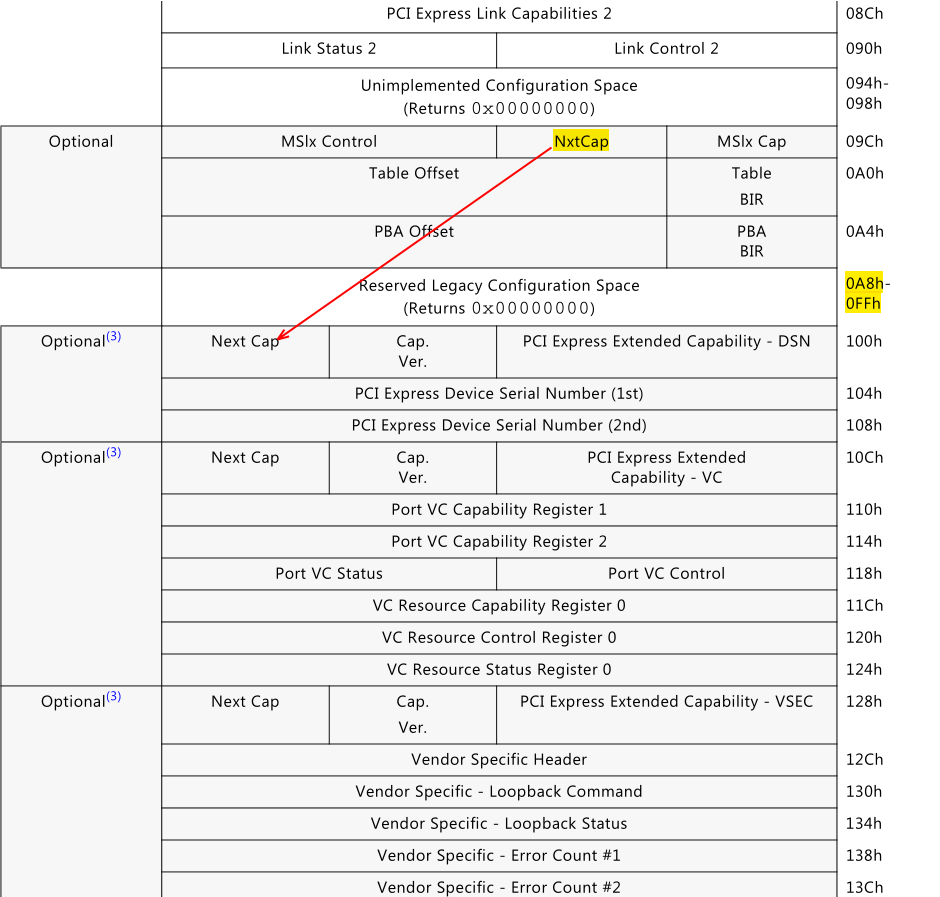Click the 128h offset value
Screen dimensions: 940x897
coord(864,702)
